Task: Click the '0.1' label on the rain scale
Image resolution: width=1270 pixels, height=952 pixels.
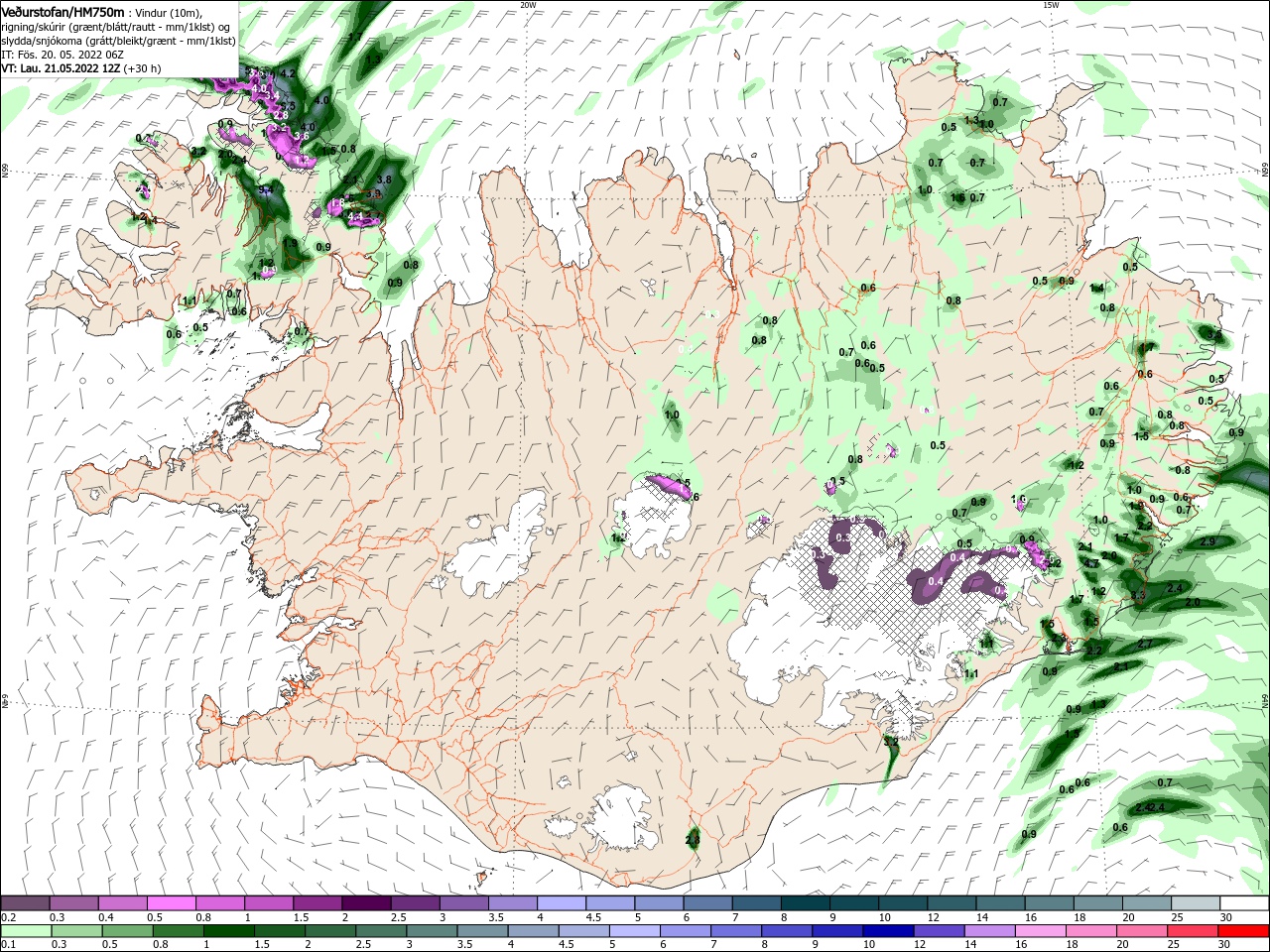Action: click(9, 945)
